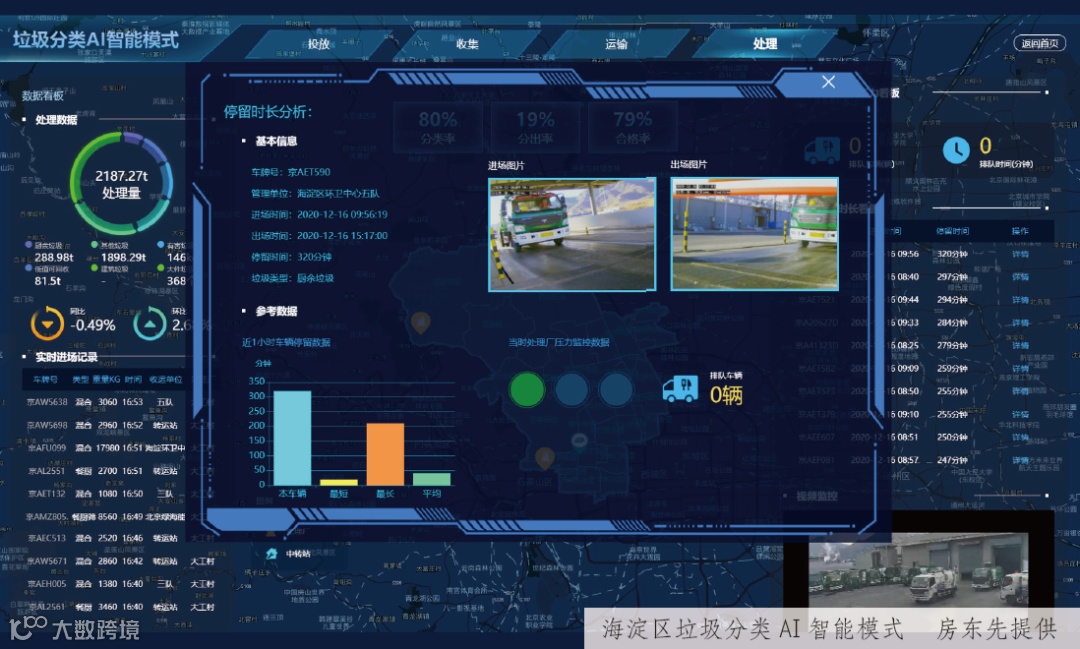Click the 79% 合格率 card

[x=633, y=128]
